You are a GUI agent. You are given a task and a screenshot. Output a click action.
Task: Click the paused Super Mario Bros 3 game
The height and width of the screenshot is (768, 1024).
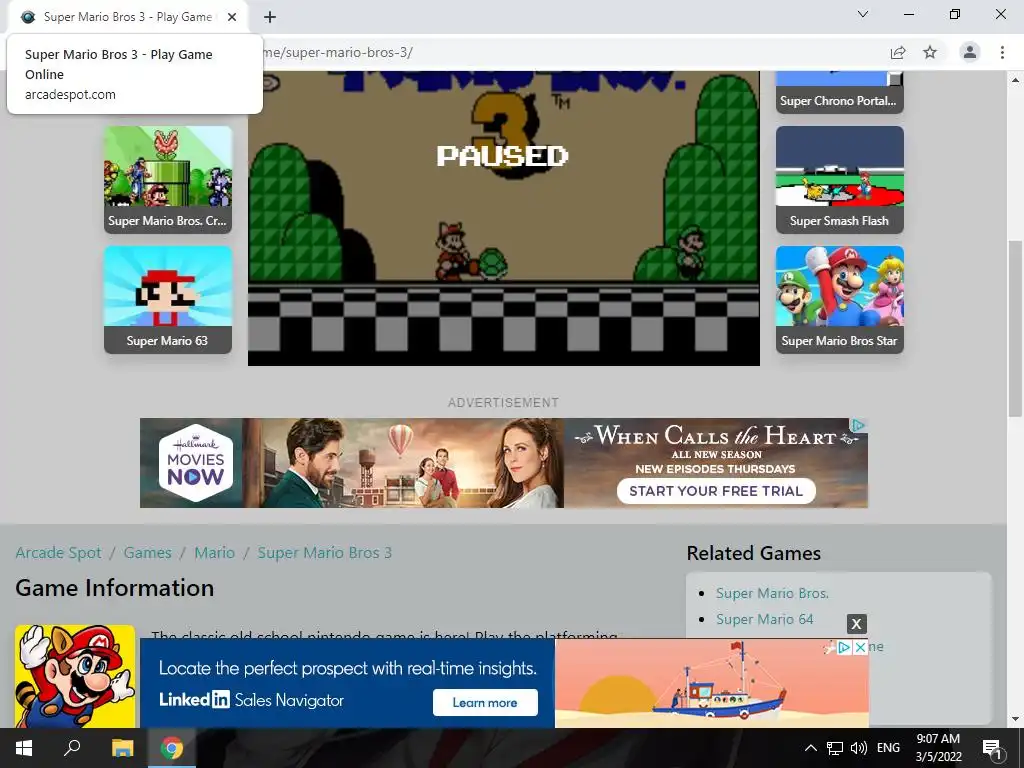pos(504,218)
